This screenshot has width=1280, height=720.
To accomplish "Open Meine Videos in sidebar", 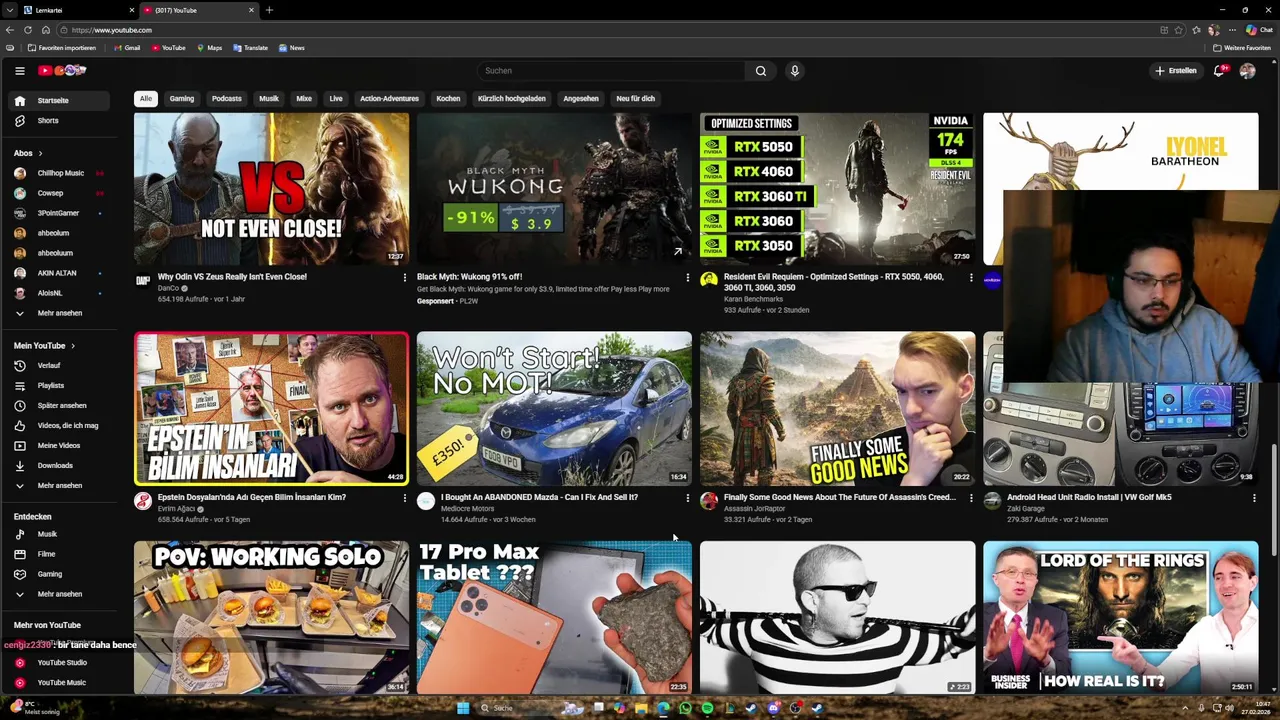I will [x=58, y=445].
